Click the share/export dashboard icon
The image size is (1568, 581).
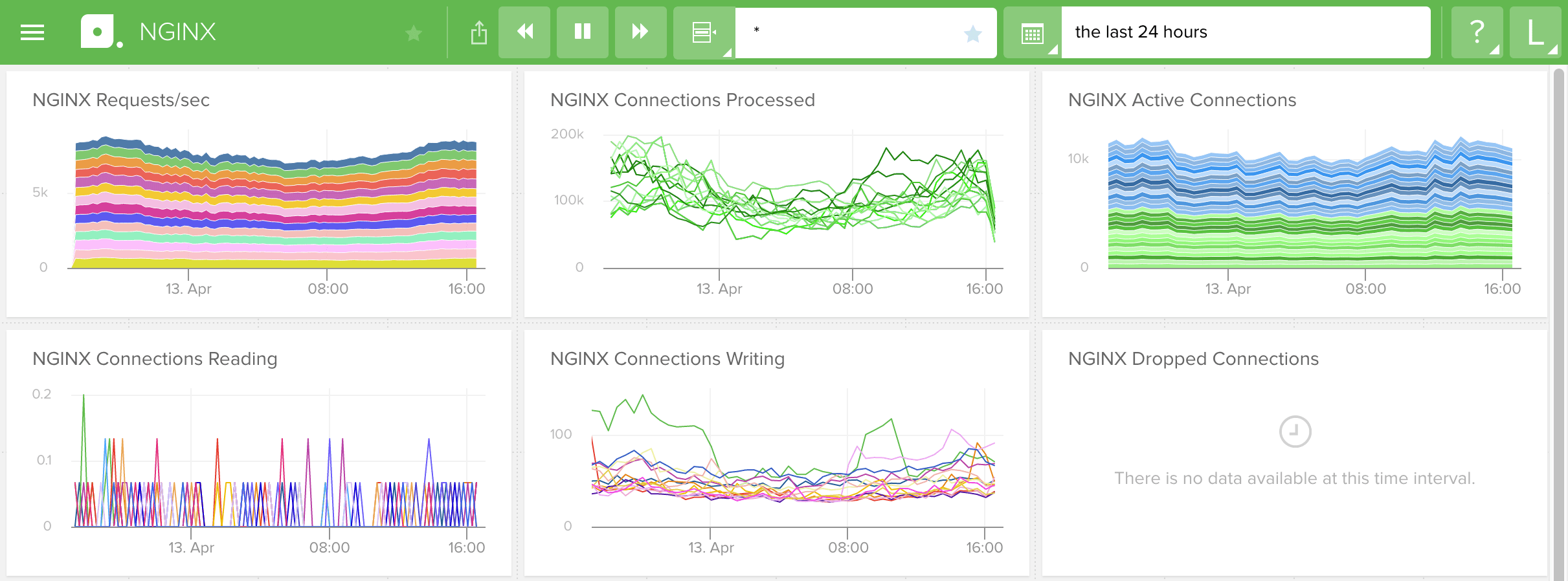coord(478,32)
